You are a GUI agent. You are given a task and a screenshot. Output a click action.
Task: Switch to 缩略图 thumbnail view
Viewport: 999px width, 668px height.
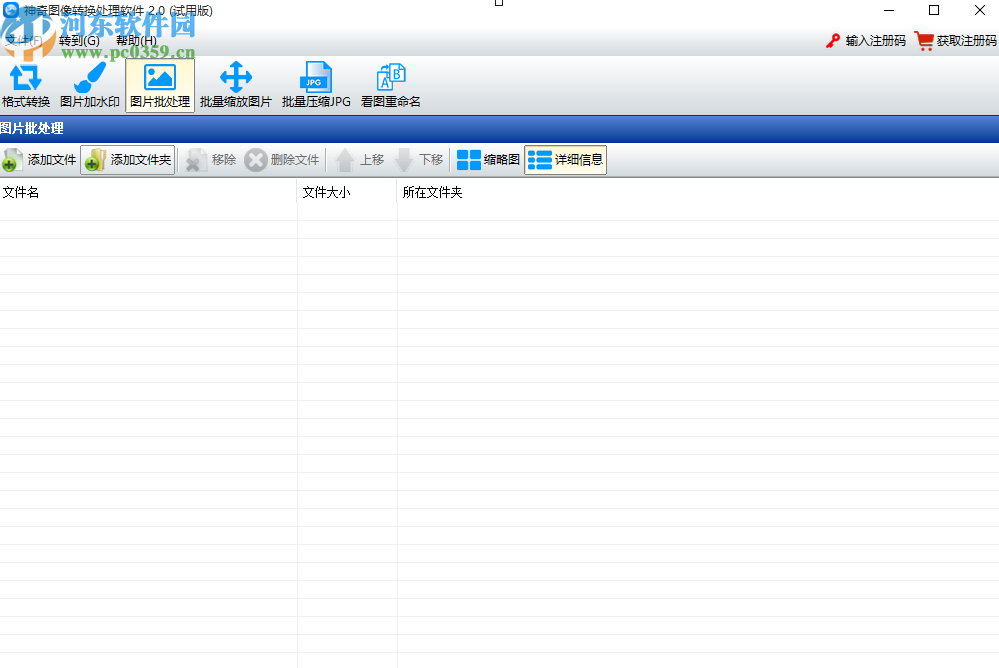pyautogui.click(x=489, y=160)
